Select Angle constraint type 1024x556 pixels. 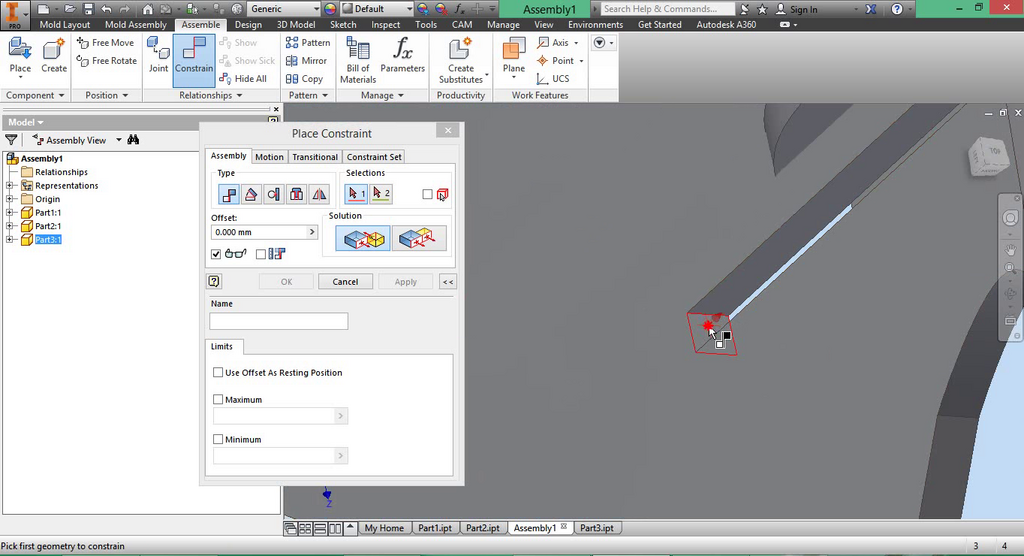pos(251,194)
